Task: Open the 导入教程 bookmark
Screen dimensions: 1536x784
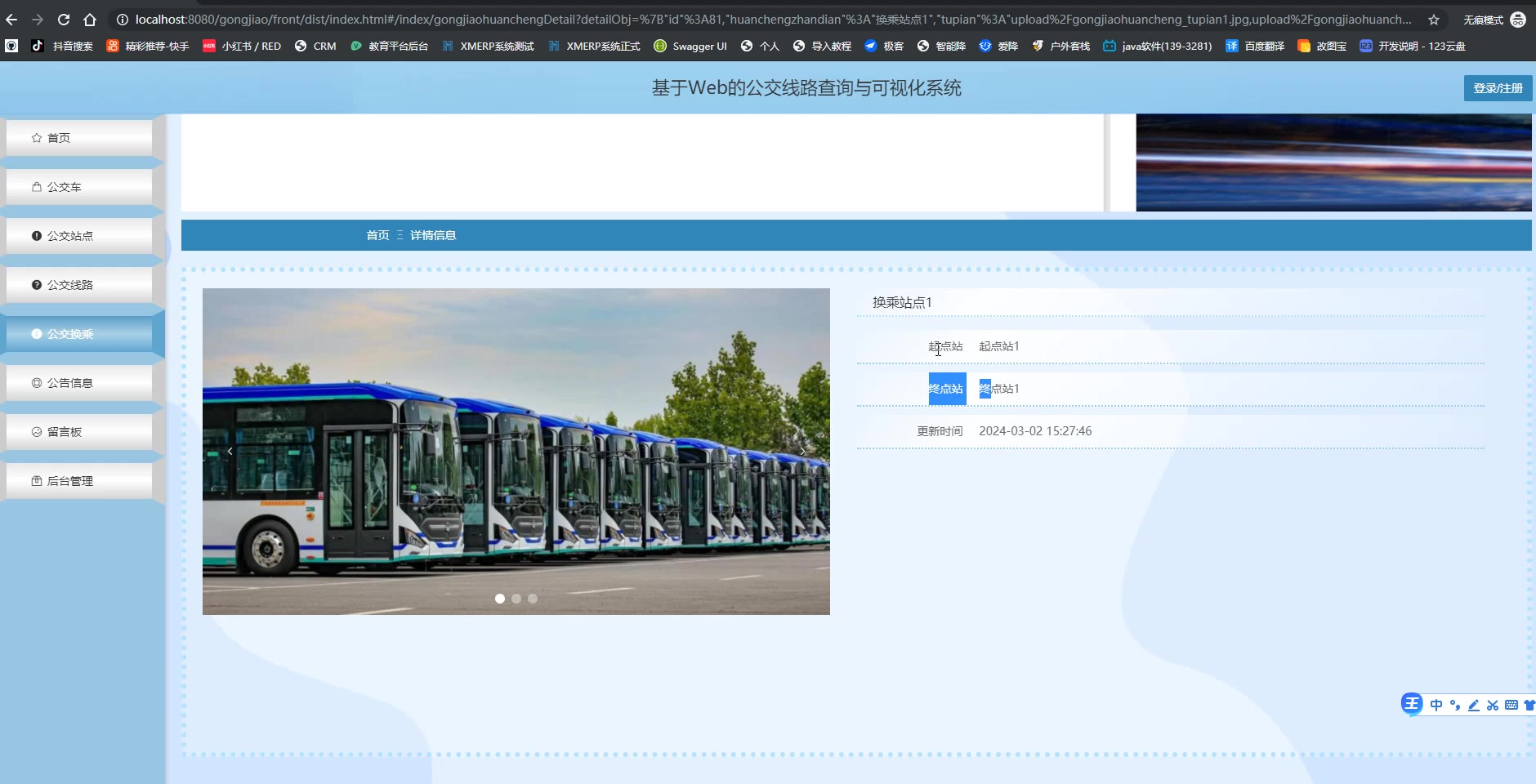Action: pos(822,47)
